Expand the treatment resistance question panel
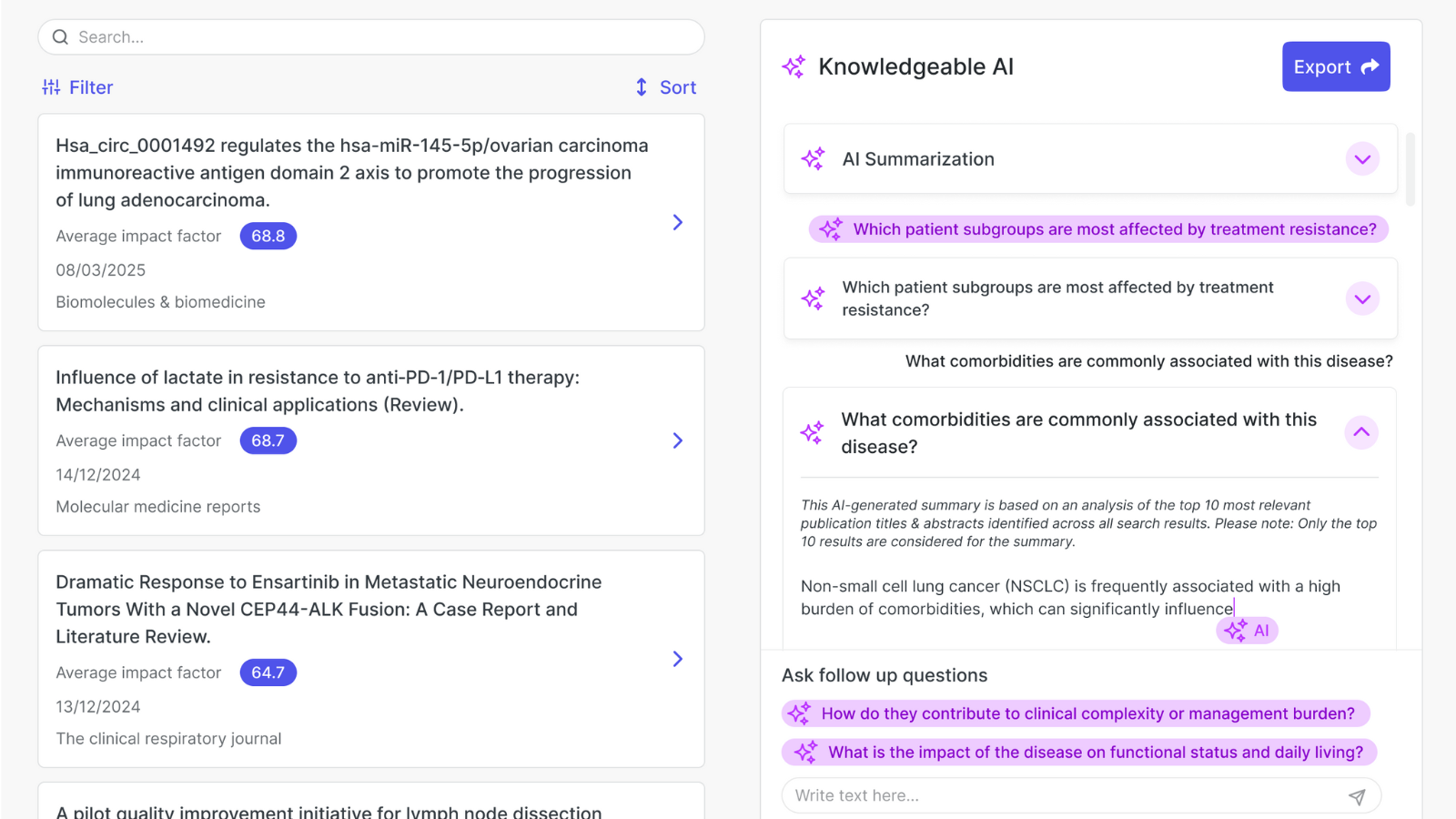 coord(1361,298)
